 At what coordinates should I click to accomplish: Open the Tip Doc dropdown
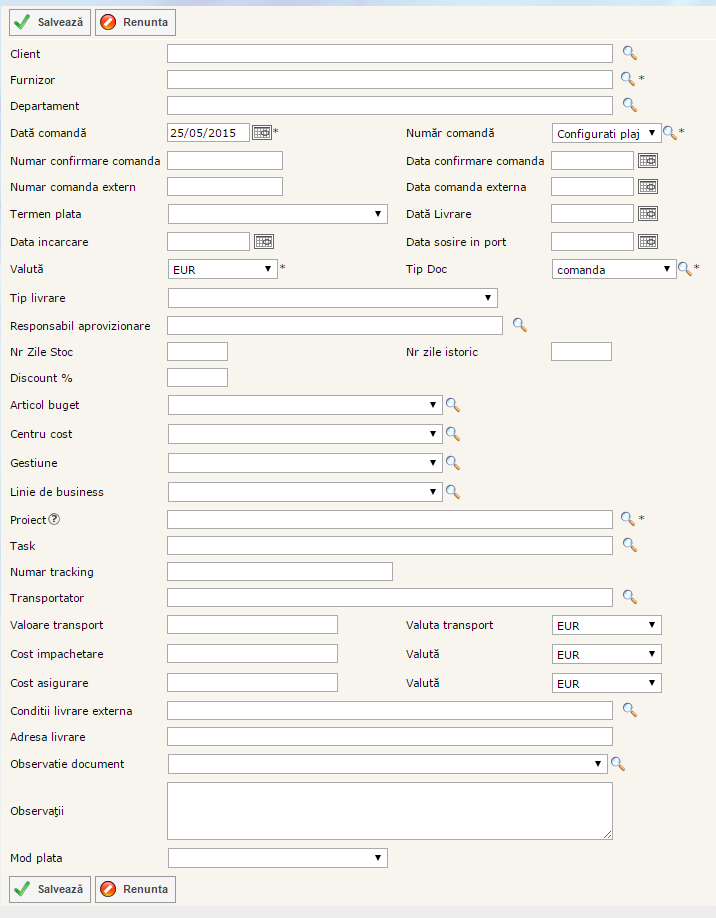pos(613,269)
